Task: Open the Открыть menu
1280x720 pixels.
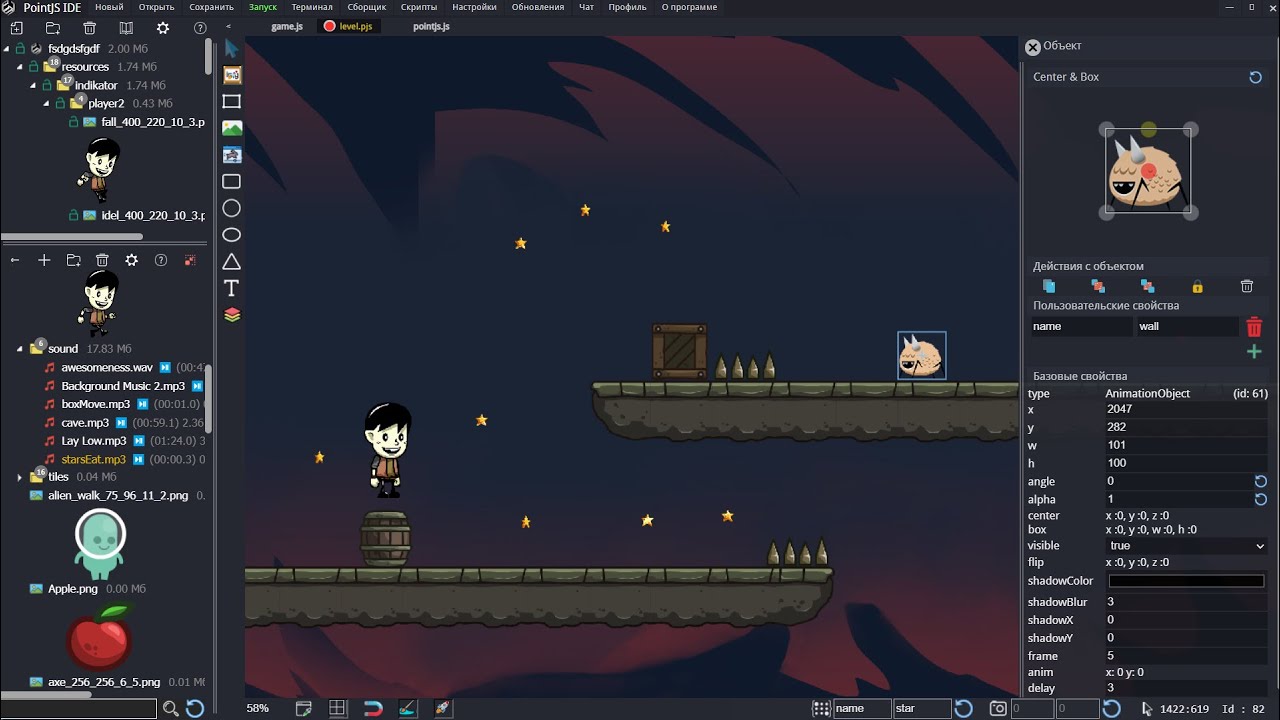Action: point(156,7)
